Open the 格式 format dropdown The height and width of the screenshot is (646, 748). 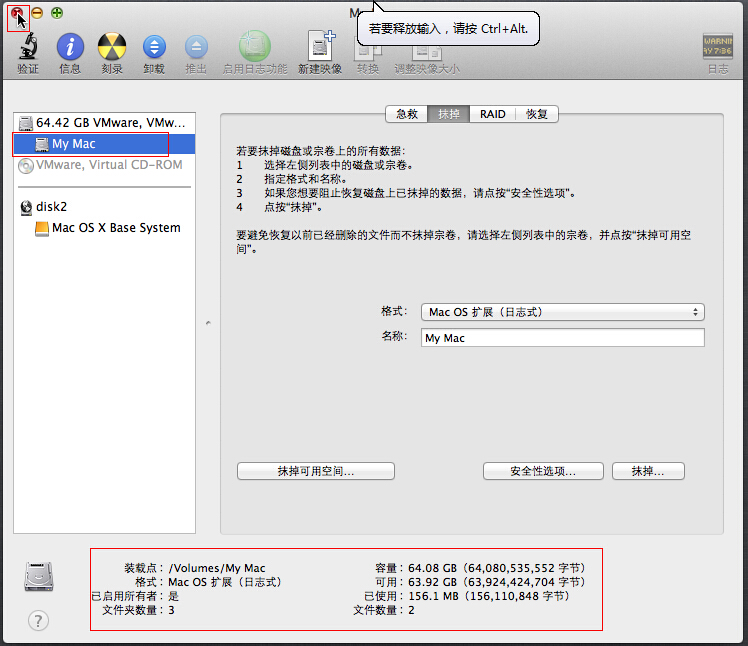pos(562,312)
